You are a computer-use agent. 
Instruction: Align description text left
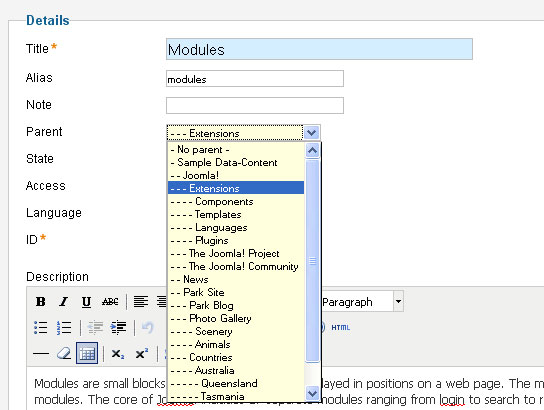tap(141, 302)
